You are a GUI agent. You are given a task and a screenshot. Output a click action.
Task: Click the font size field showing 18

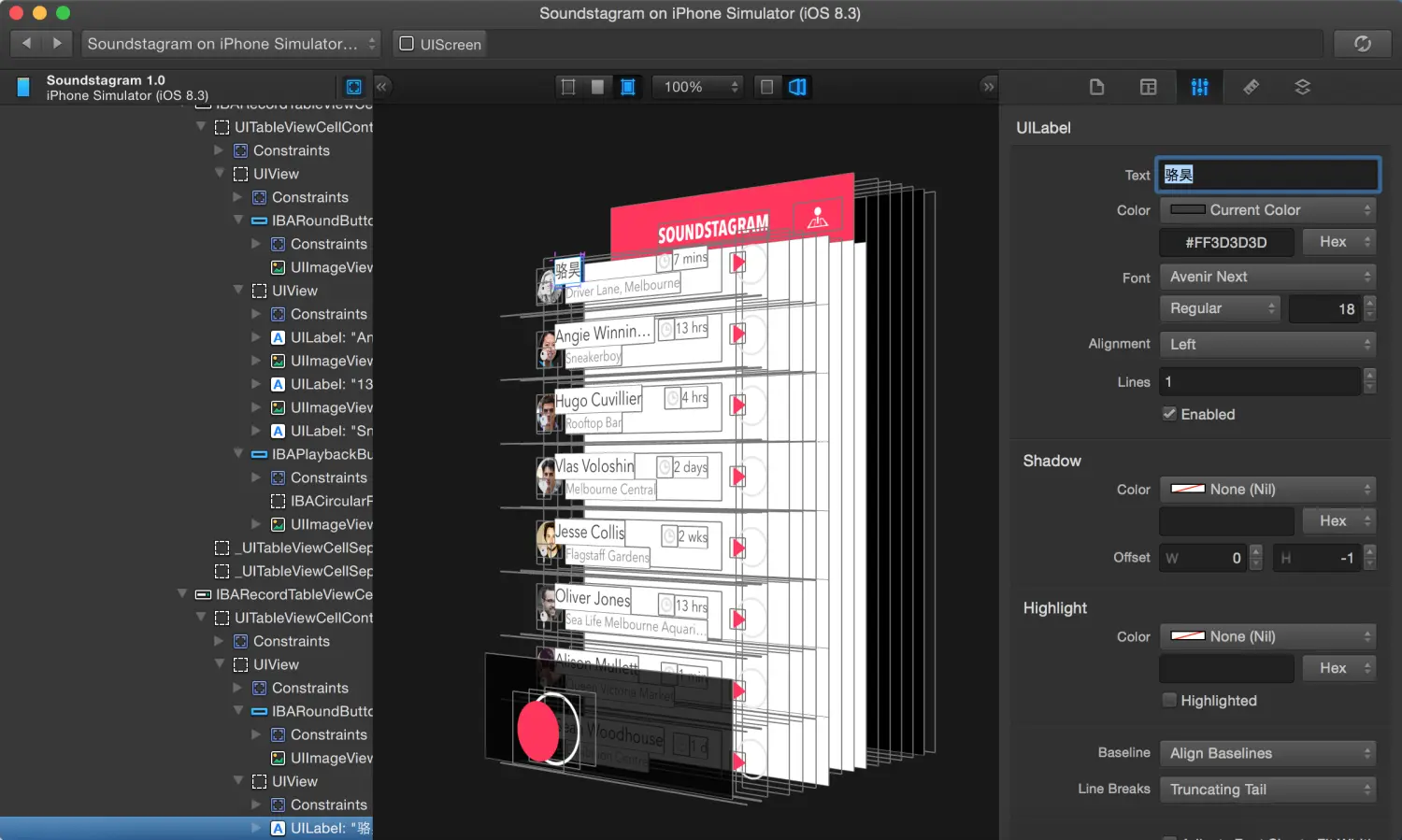tap(1325, 308)
